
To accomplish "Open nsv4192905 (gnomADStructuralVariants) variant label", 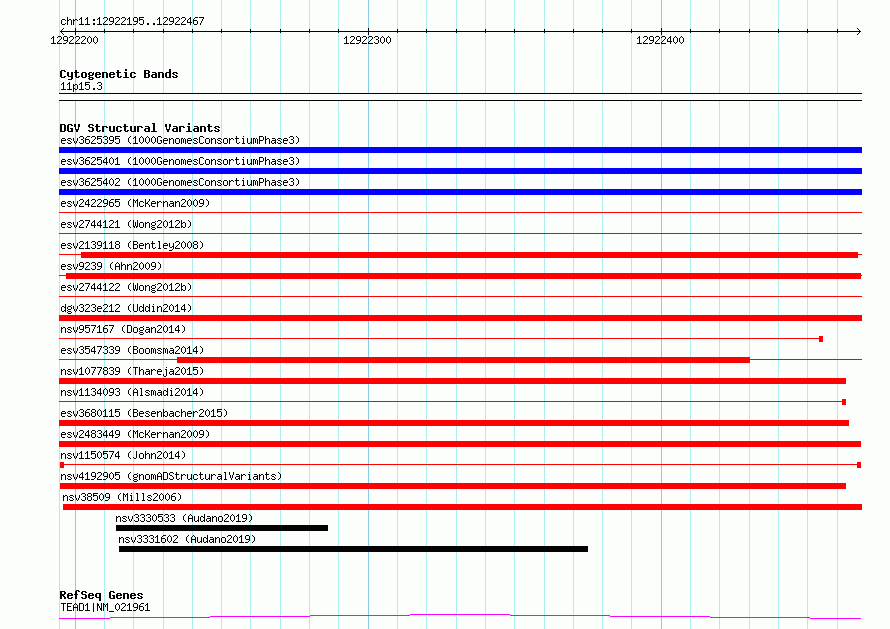I will [171, 476].
